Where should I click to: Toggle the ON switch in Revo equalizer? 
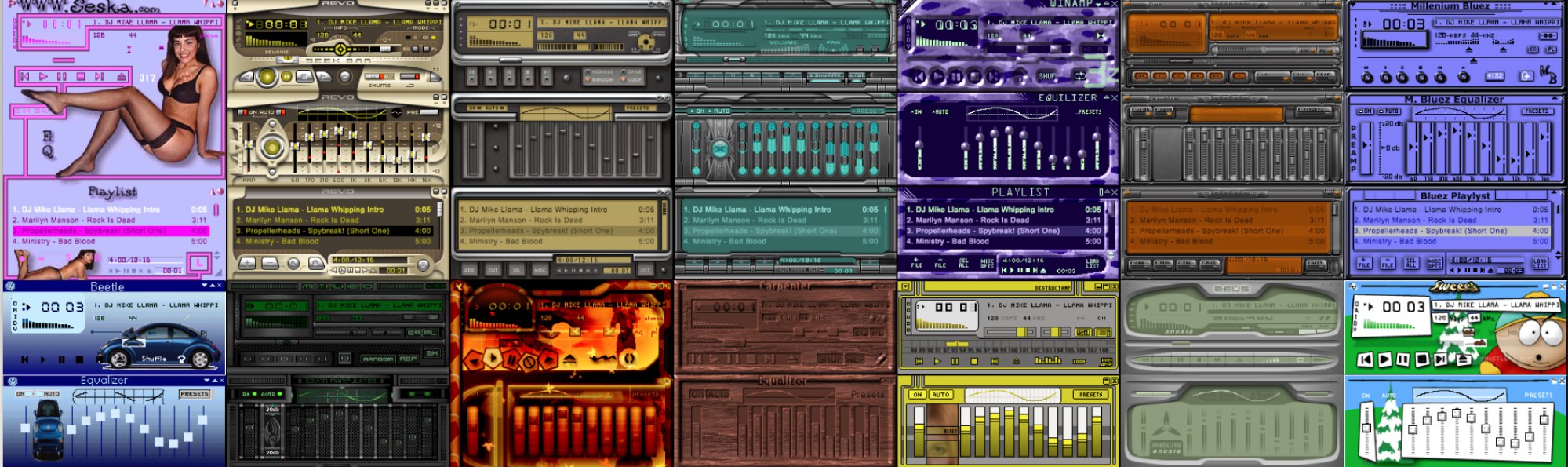pyautogui.click(x=242, y=112)
